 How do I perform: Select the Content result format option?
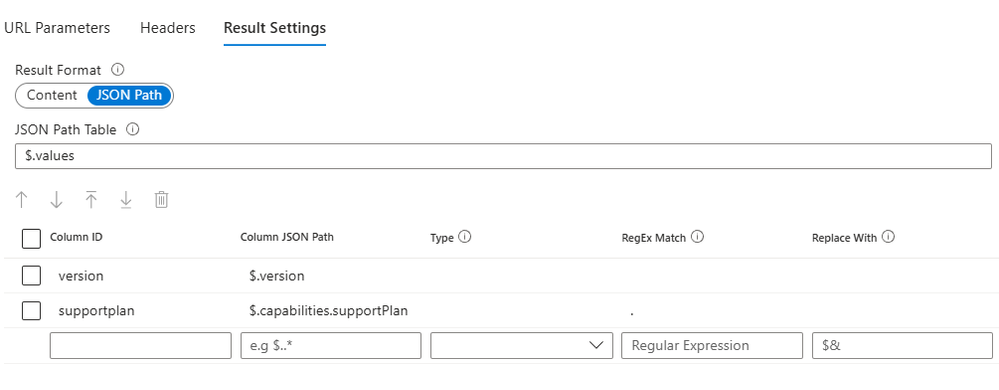point(52,96)
